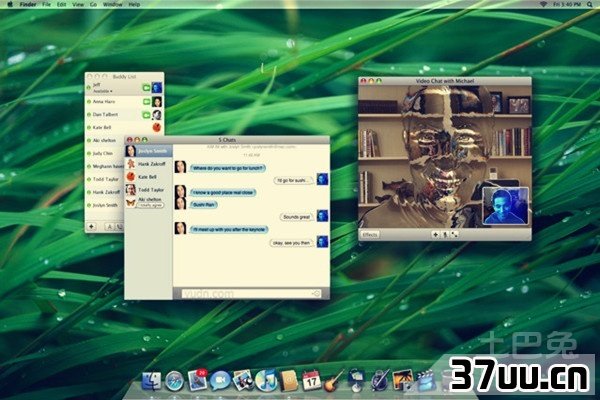Click Kate Bell's red avatar in Buddy List

point(157,127)
